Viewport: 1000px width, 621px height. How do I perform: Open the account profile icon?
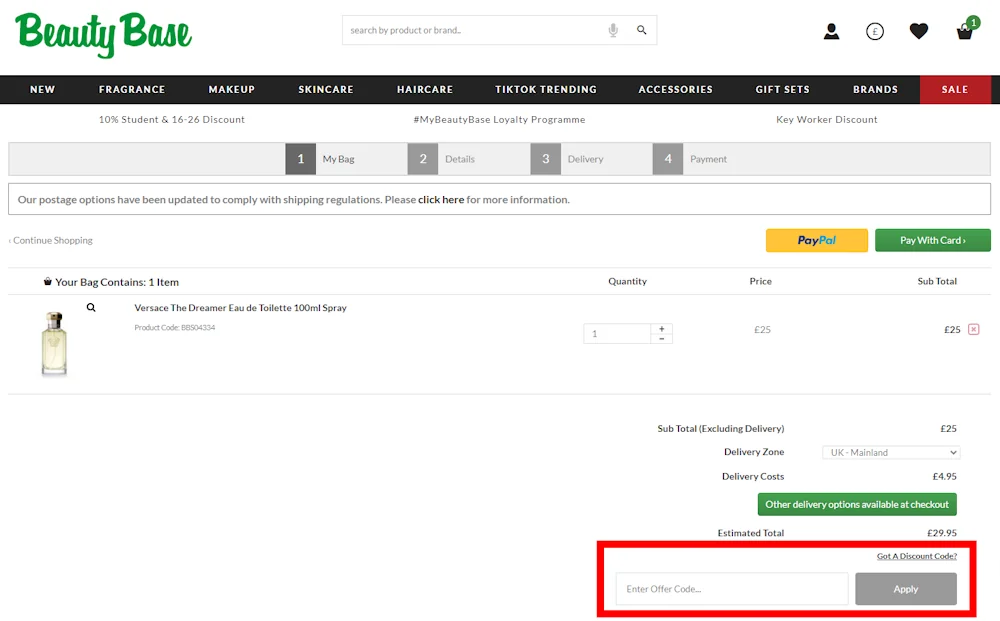pos(831,31)
